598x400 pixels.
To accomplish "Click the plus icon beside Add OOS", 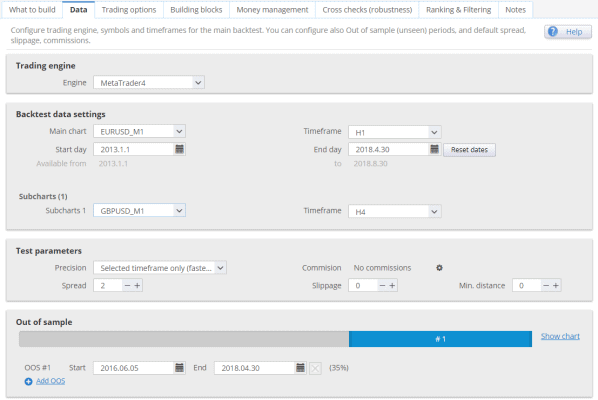I will tap(28, 381).
